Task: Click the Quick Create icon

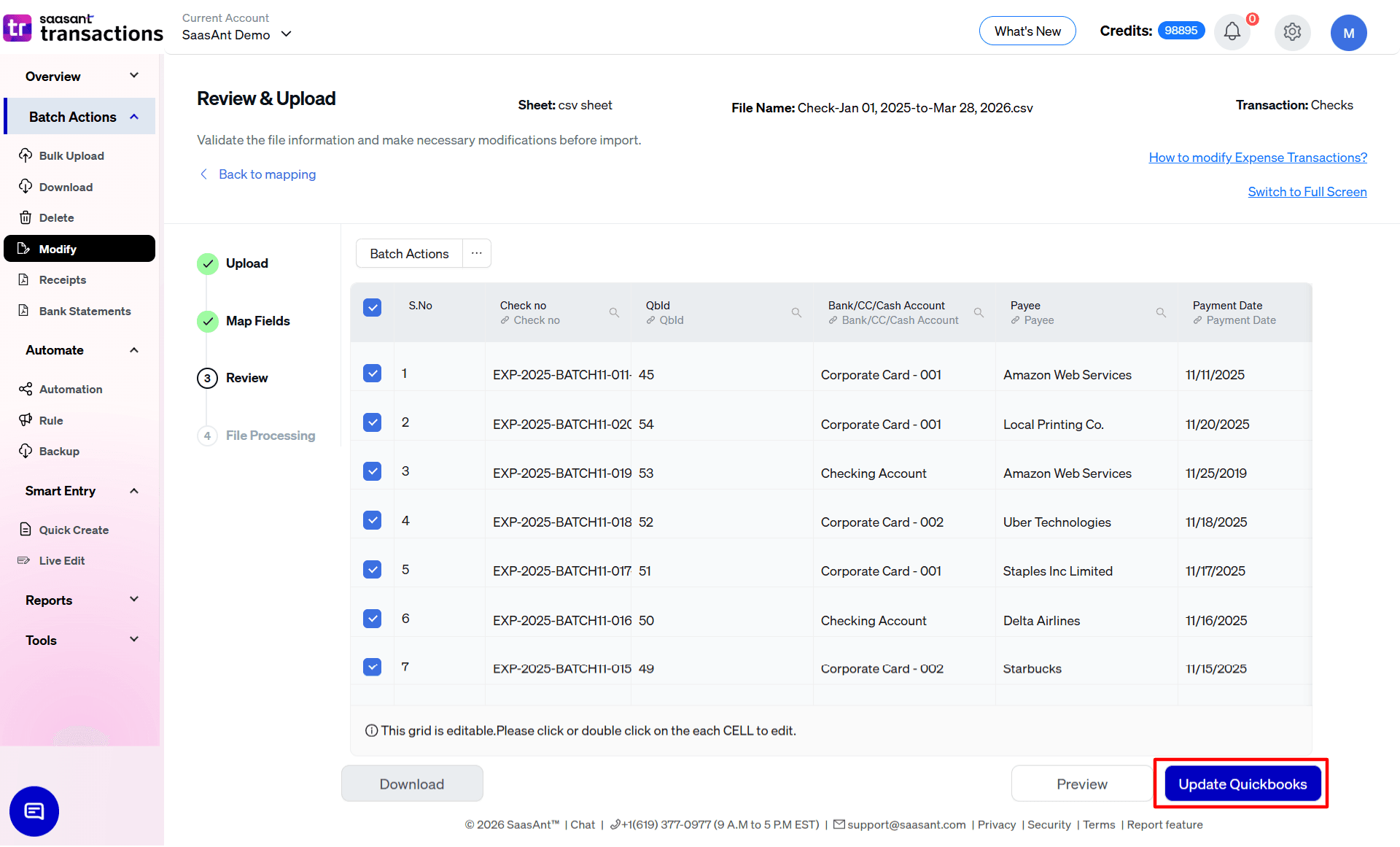Action: pos(26,529)
